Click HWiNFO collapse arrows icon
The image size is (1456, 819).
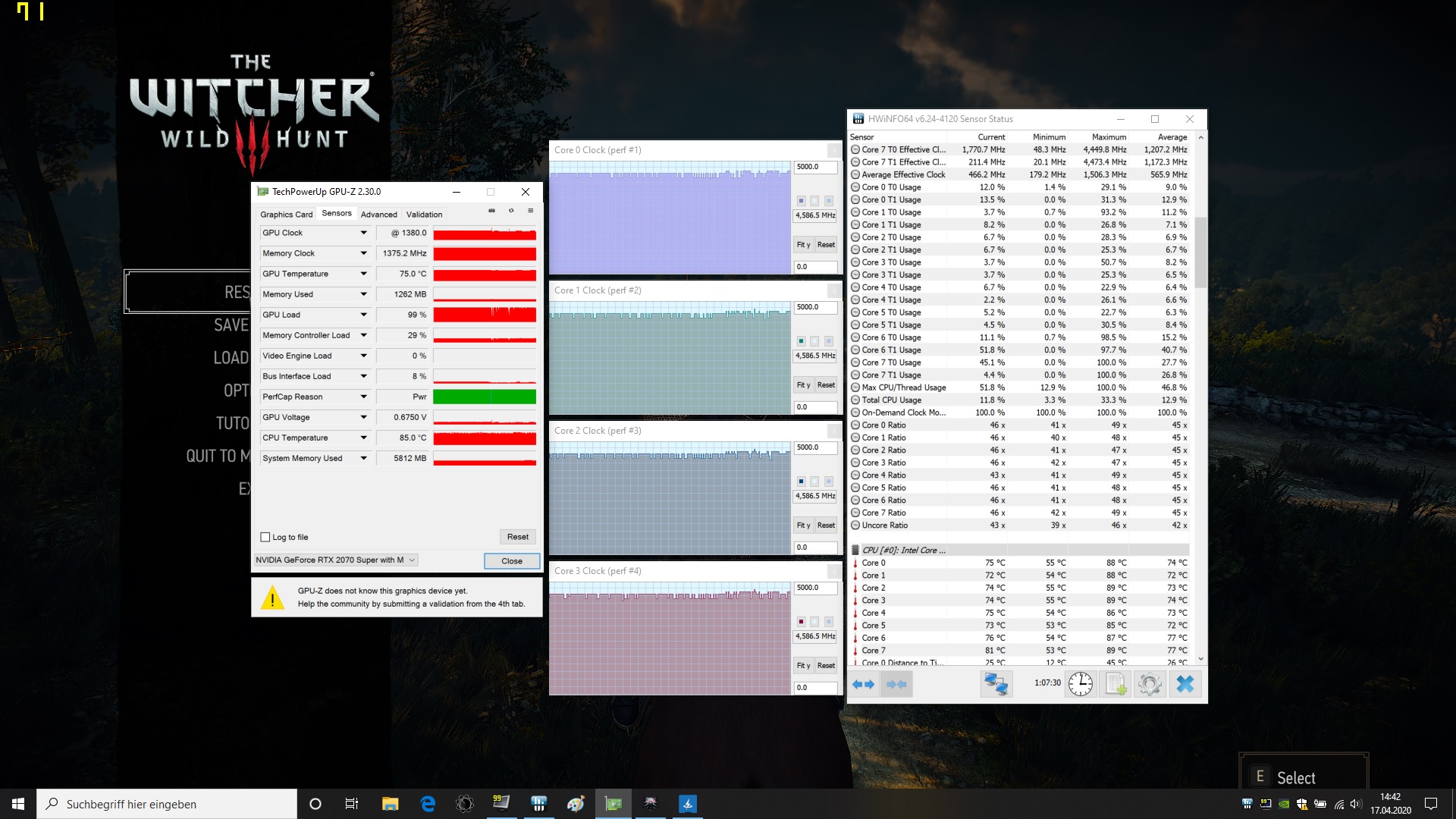click(x=896, y=684)
